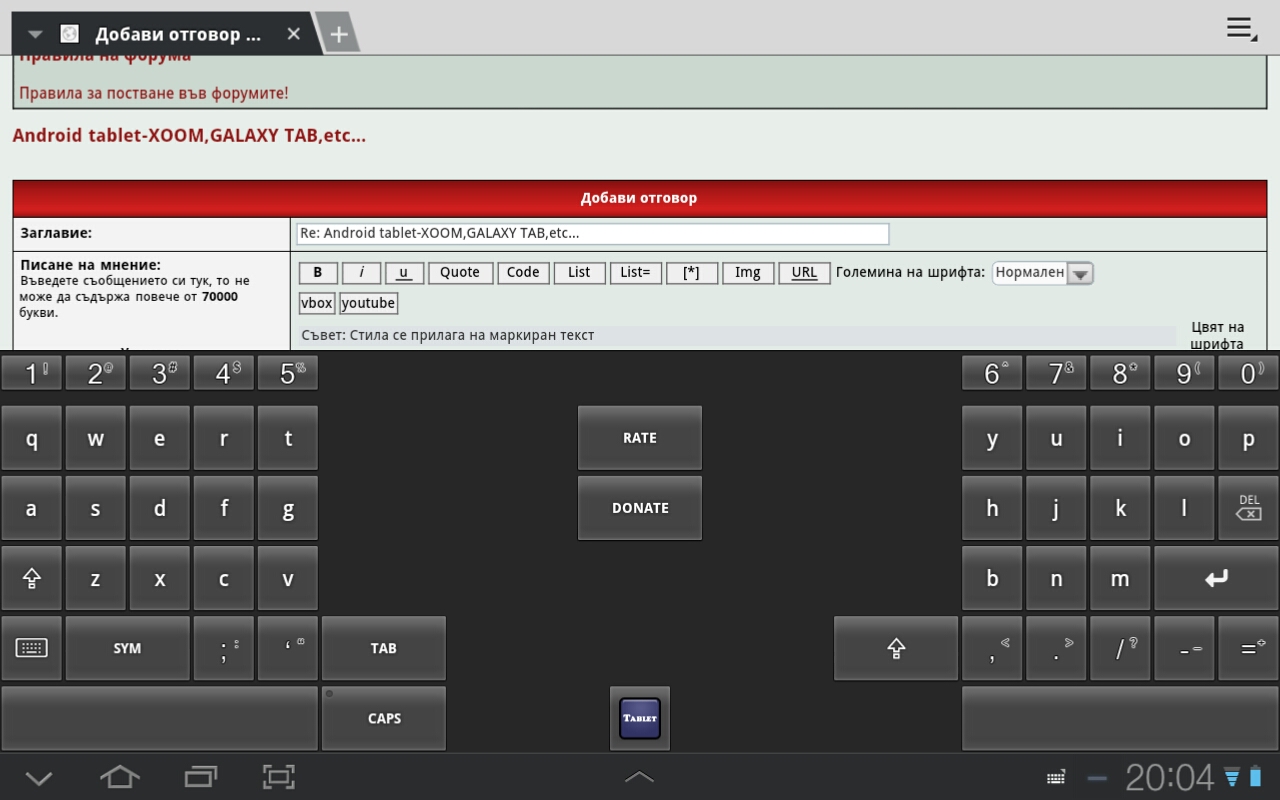Open the recent apps icon
Viewport: 1280px width, 800px height.
coord(200,777)
